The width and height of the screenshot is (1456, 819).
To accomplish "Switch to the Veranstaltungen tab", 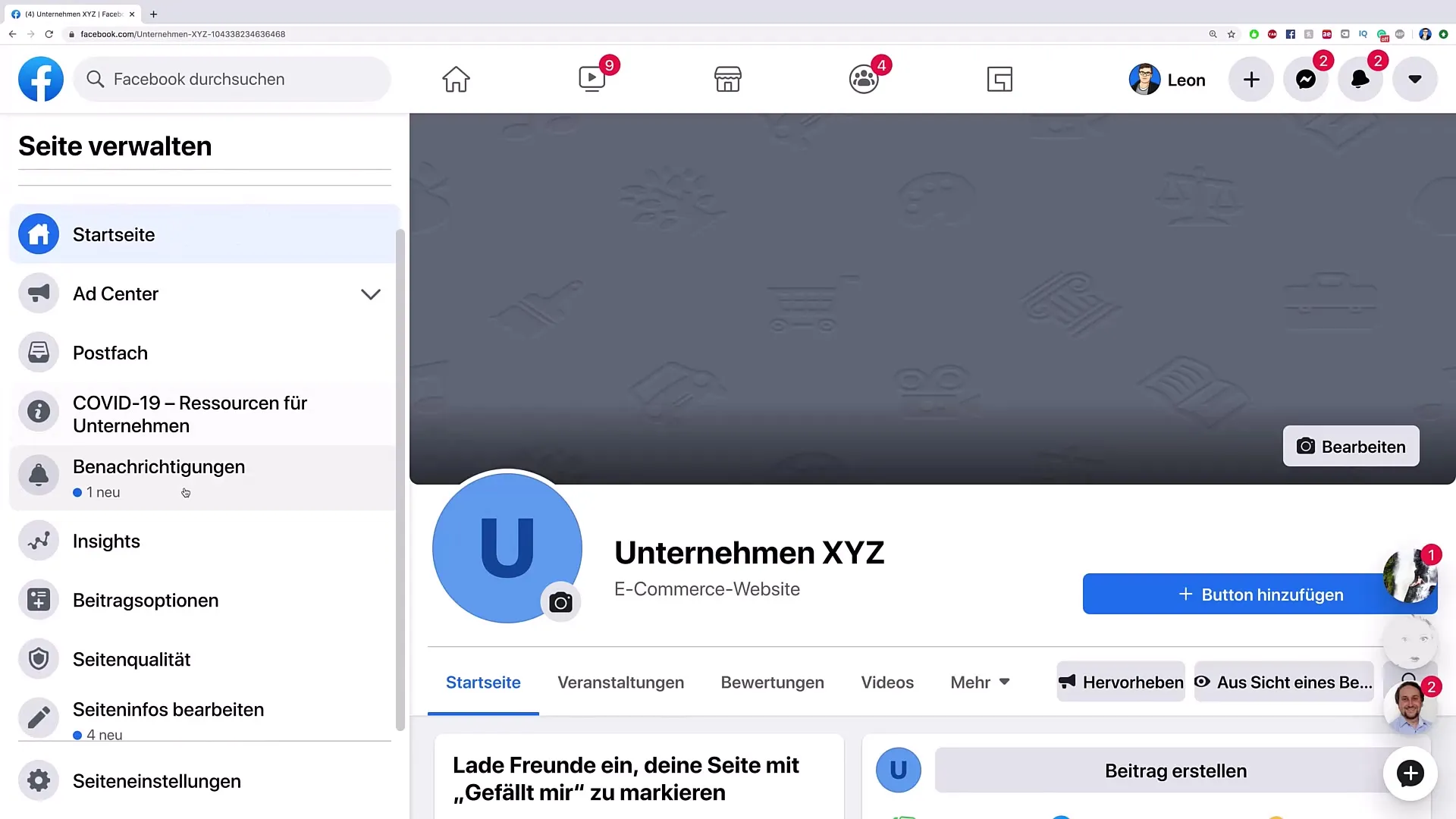I will click(x=620, y=682).
